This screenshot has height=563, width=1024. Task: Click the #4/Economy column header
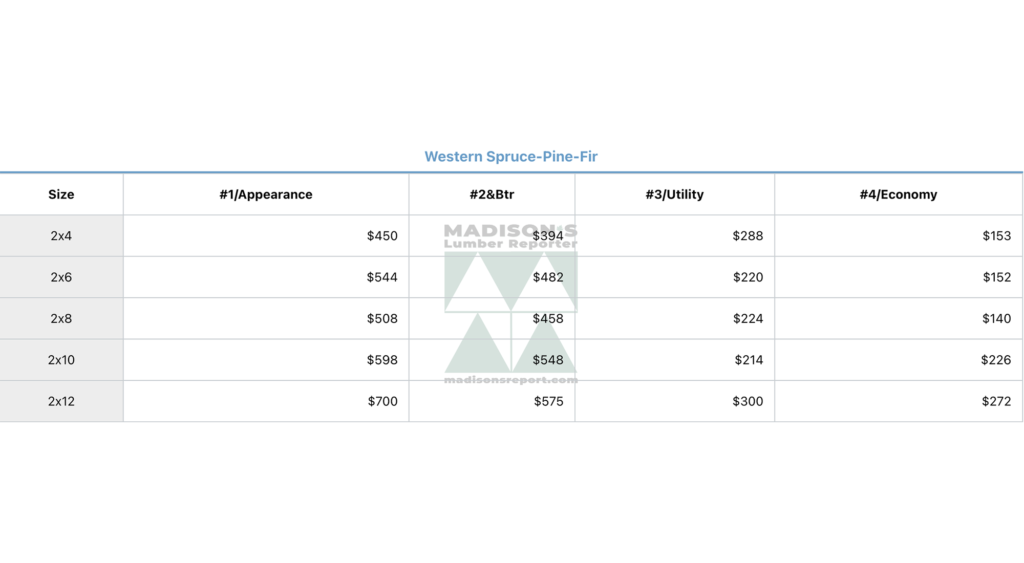(x=899, y=195)
